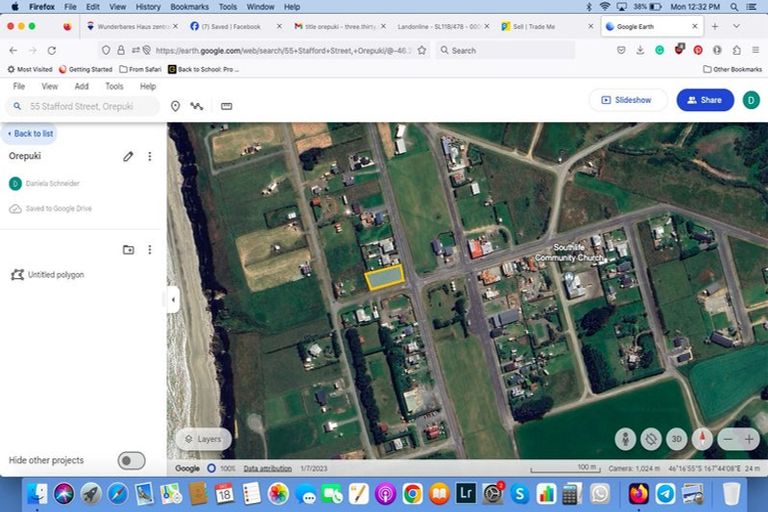Viewport: 768px width, 512px height.
Task: Open Orepuki project three-dot menu
Action: click(150, 156)
